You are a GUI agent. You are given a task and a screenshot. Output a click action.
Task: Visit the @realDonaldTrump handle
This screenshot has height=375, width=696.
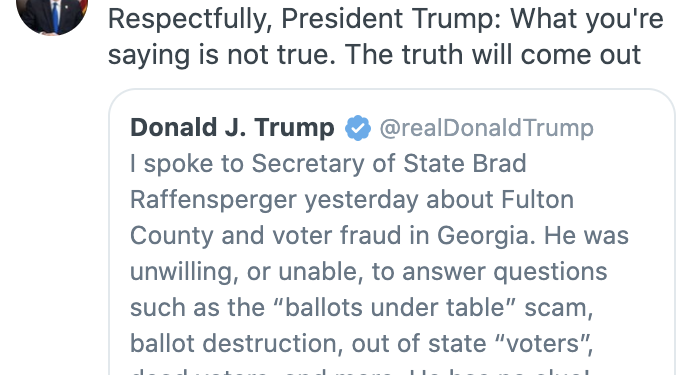point(486,128)
